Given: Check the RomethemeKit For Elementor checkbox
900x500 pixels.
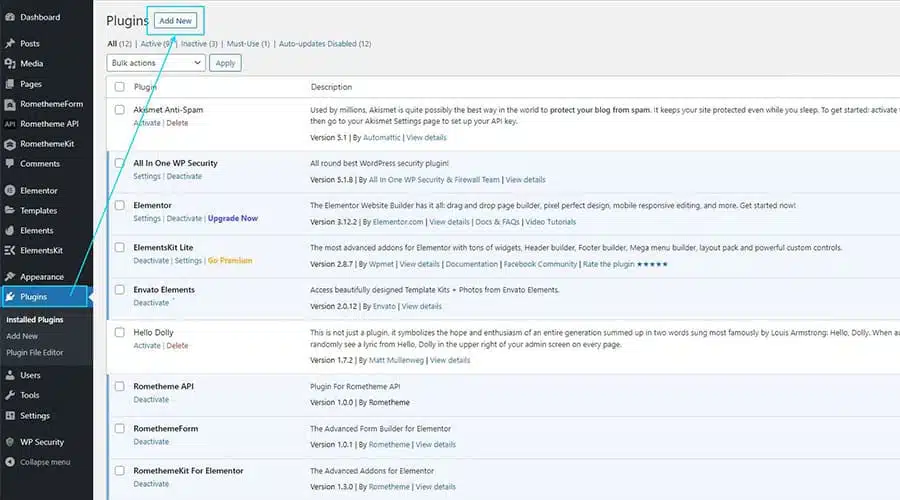Looking at the screenshot, I should 119,471.
